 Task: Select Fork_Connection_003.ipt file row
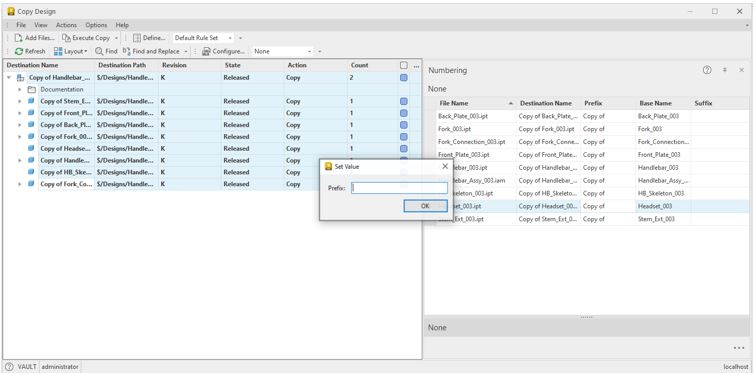(471, 142)
